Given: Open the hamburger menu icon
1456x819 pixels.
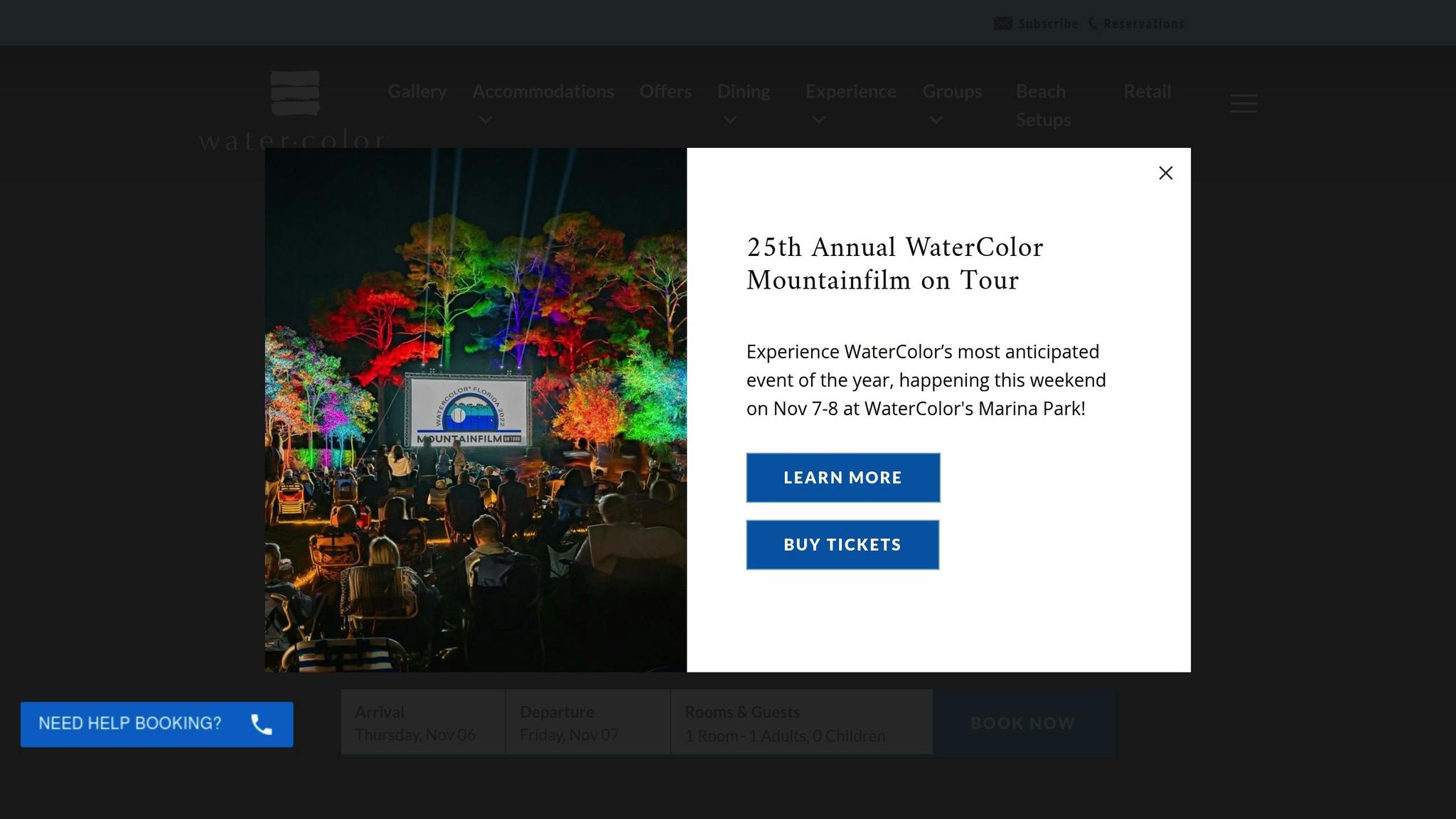Looking at the screenshot, I should (x=1243, y=104).
